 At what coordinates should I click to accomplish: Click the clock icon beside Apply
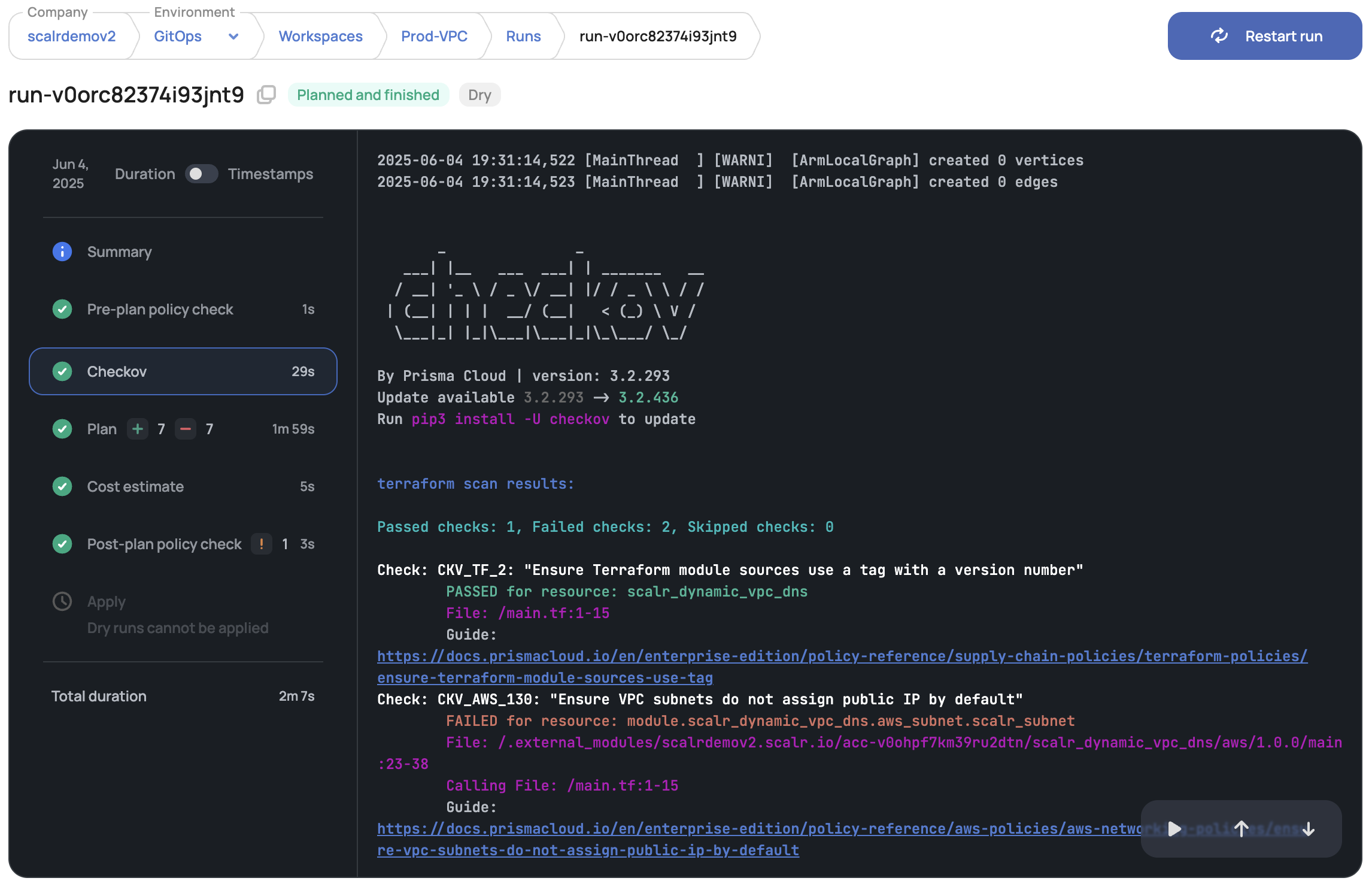click(x=62, y=601)
